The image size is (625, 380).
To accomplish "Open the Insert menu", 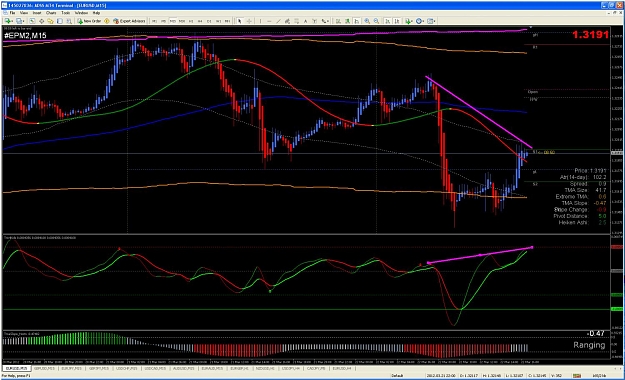I will click(x=37, y=13).
